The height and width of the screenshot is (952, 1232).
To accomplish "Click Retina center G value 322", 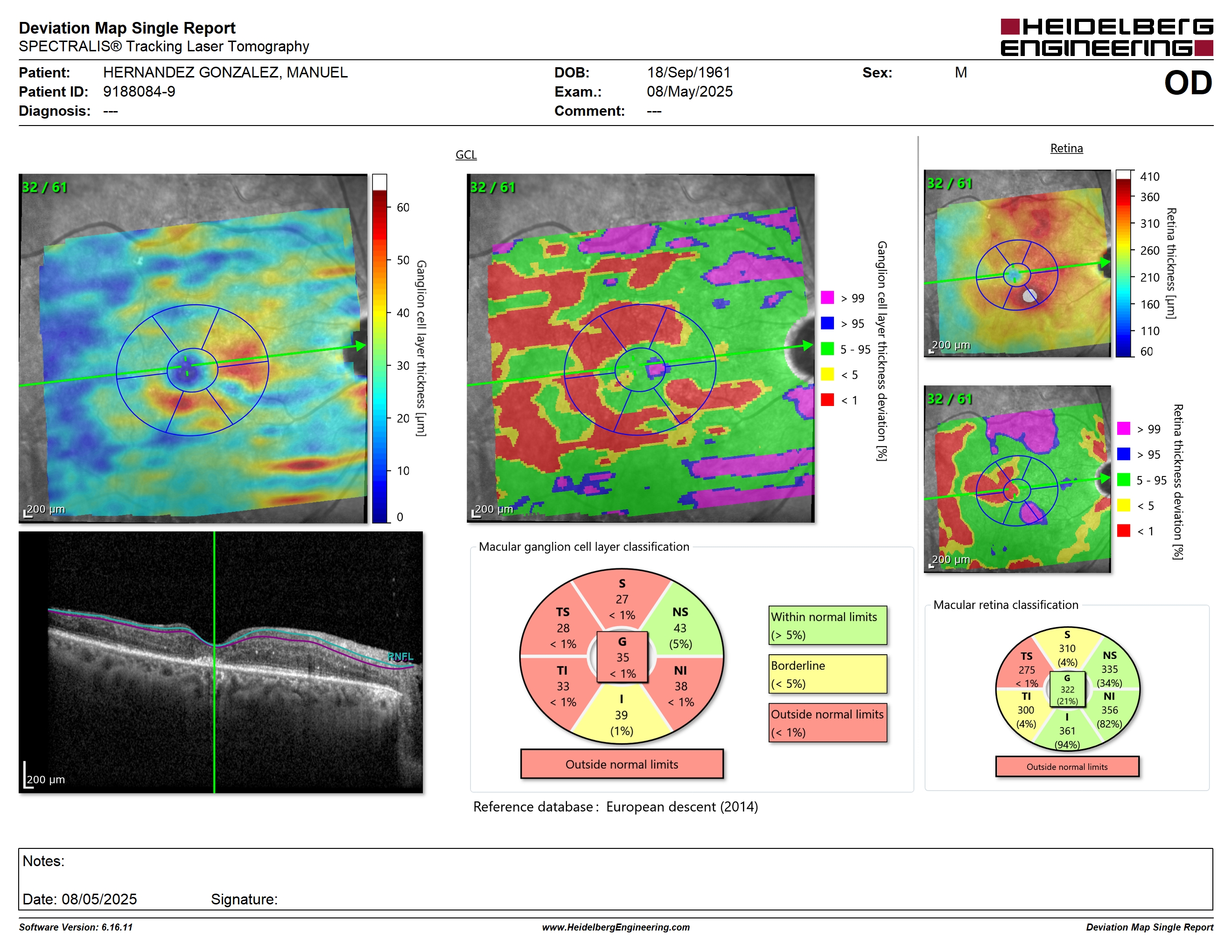I will pyautogui.click(x=1067, y=690).
